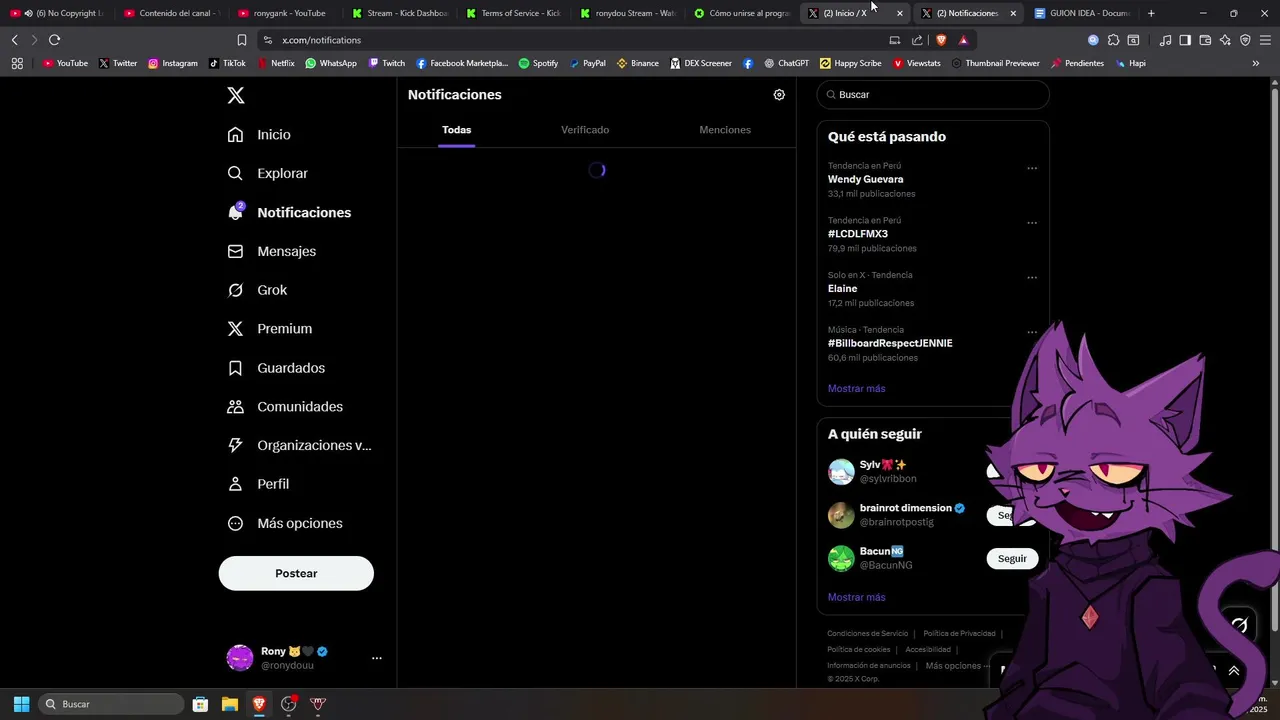The image size is (1280, 720).
Task: Open Brave Rewards triangle icon
Action: click(963, 40)
